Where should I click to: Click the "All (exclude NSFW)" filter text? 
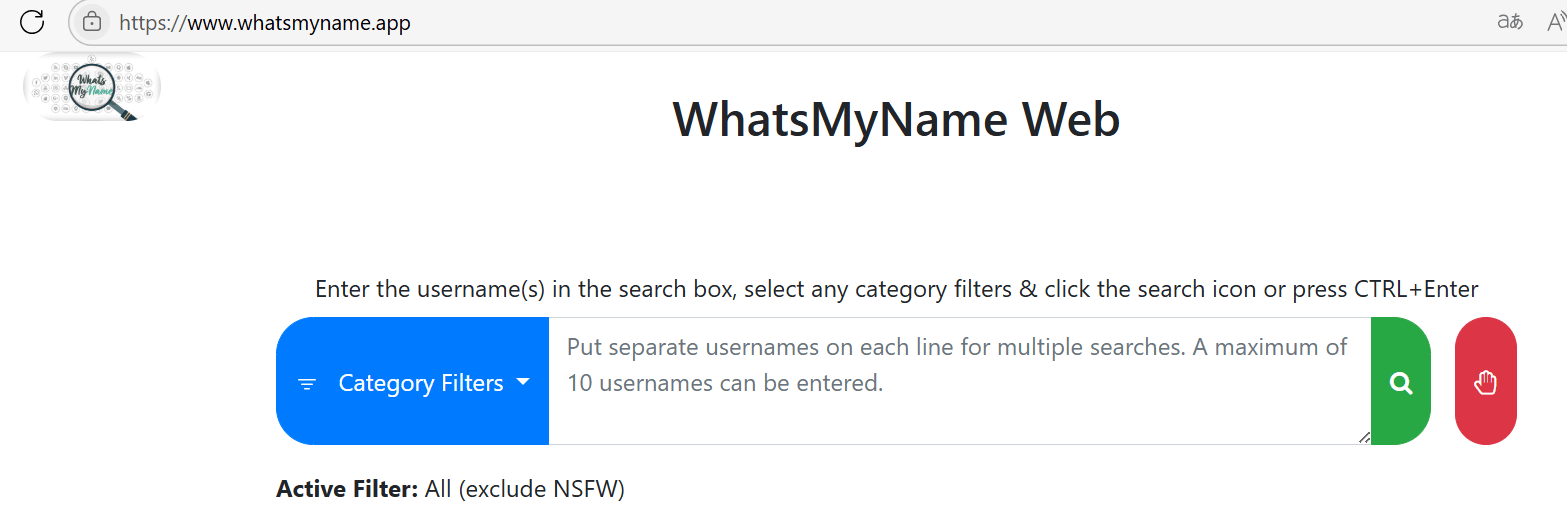[x=524, y=489]
